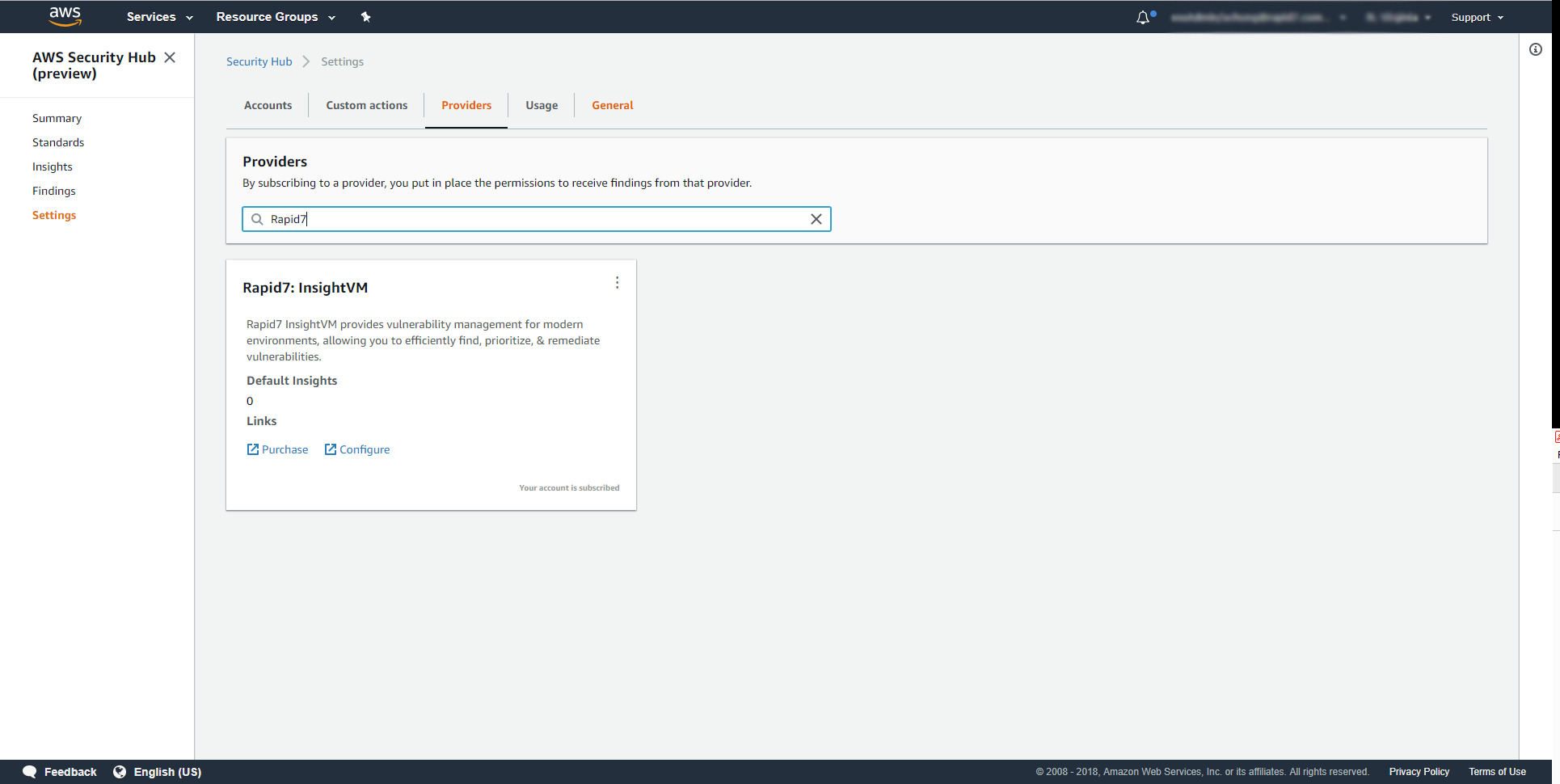
Task: Click the globe language icon
Action: (120, 772)
